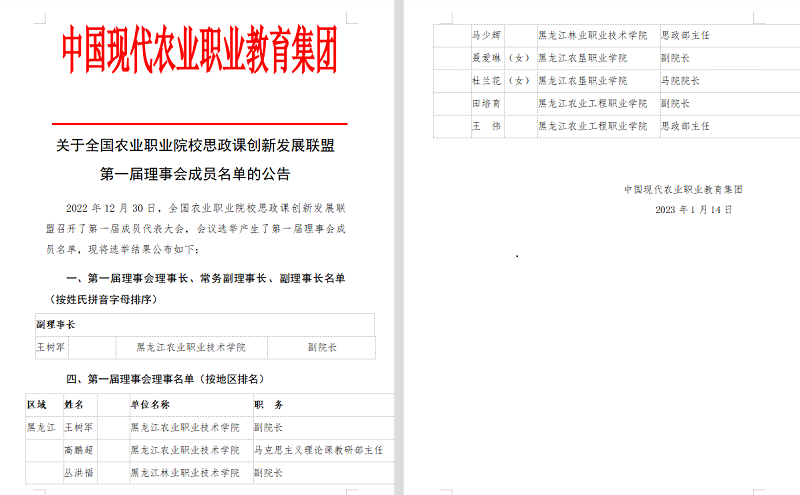Click '黑龙江农业职业技术学院' in the 副理事长 table
This screenshot has width=800, height=495.
(191, 348)
